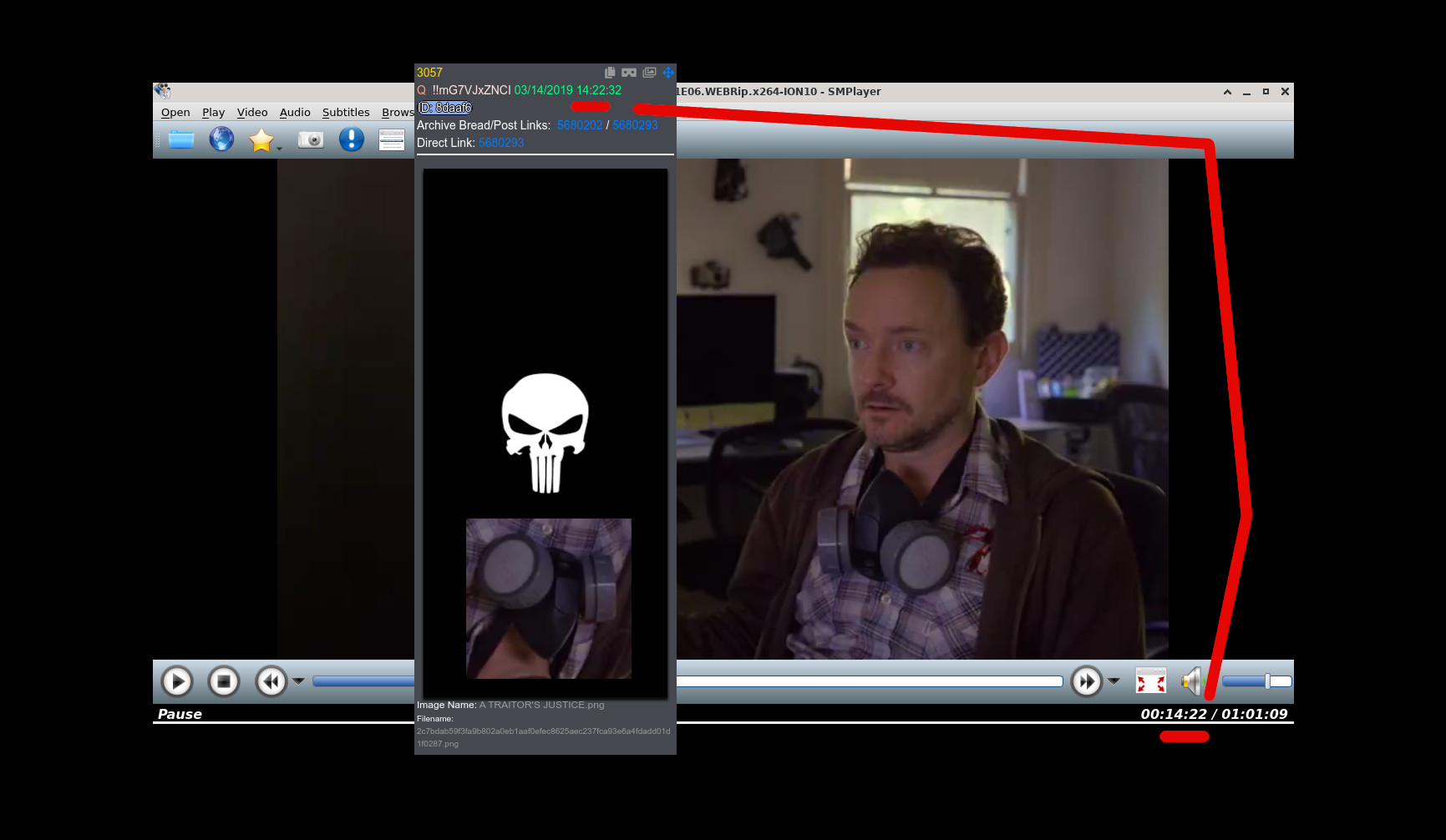Expand the fast-forward options dropdown arrow

pos(1114,681)
